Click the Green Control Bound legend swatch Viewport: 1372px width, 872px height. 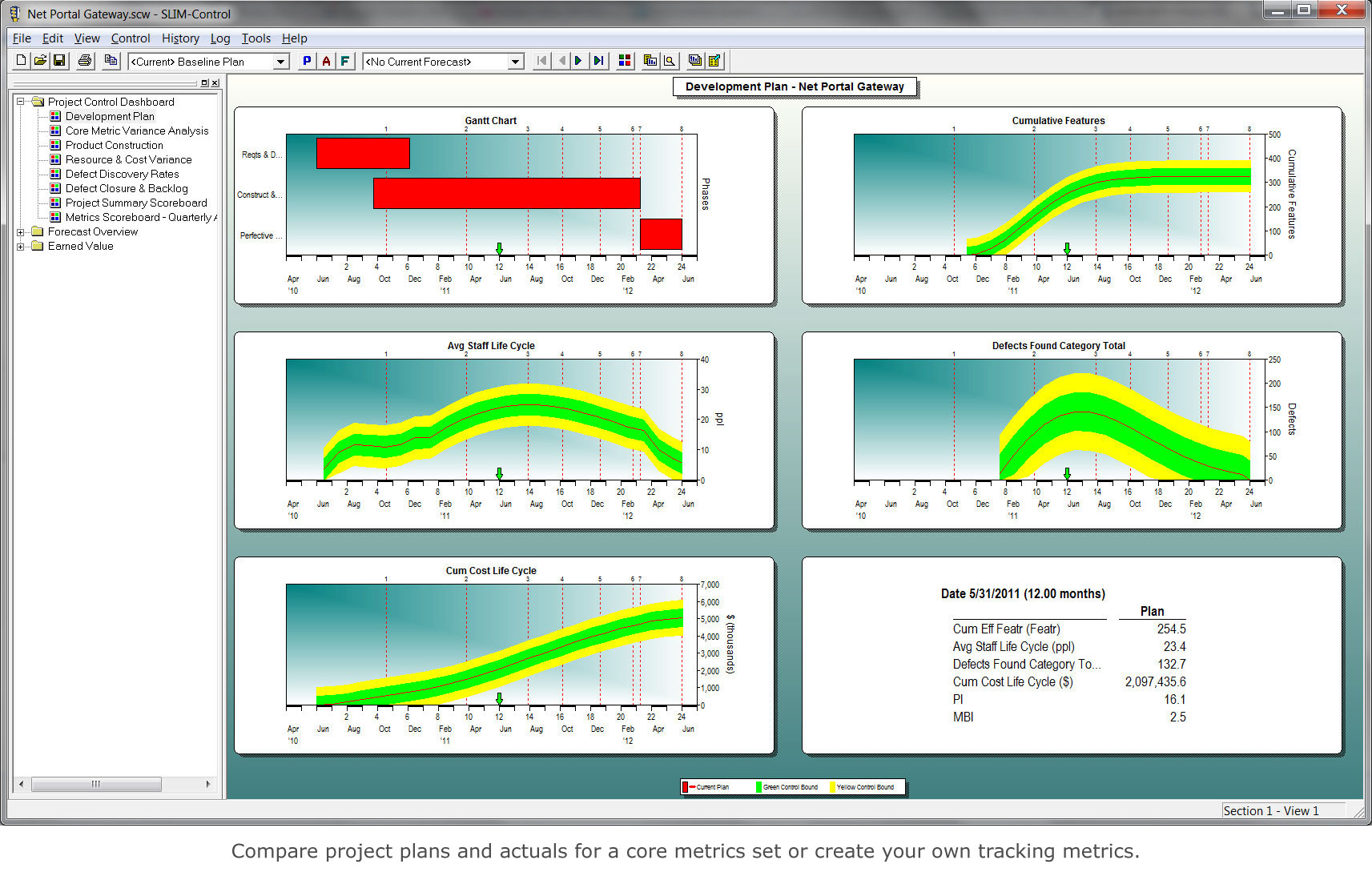tap(758, 786)
